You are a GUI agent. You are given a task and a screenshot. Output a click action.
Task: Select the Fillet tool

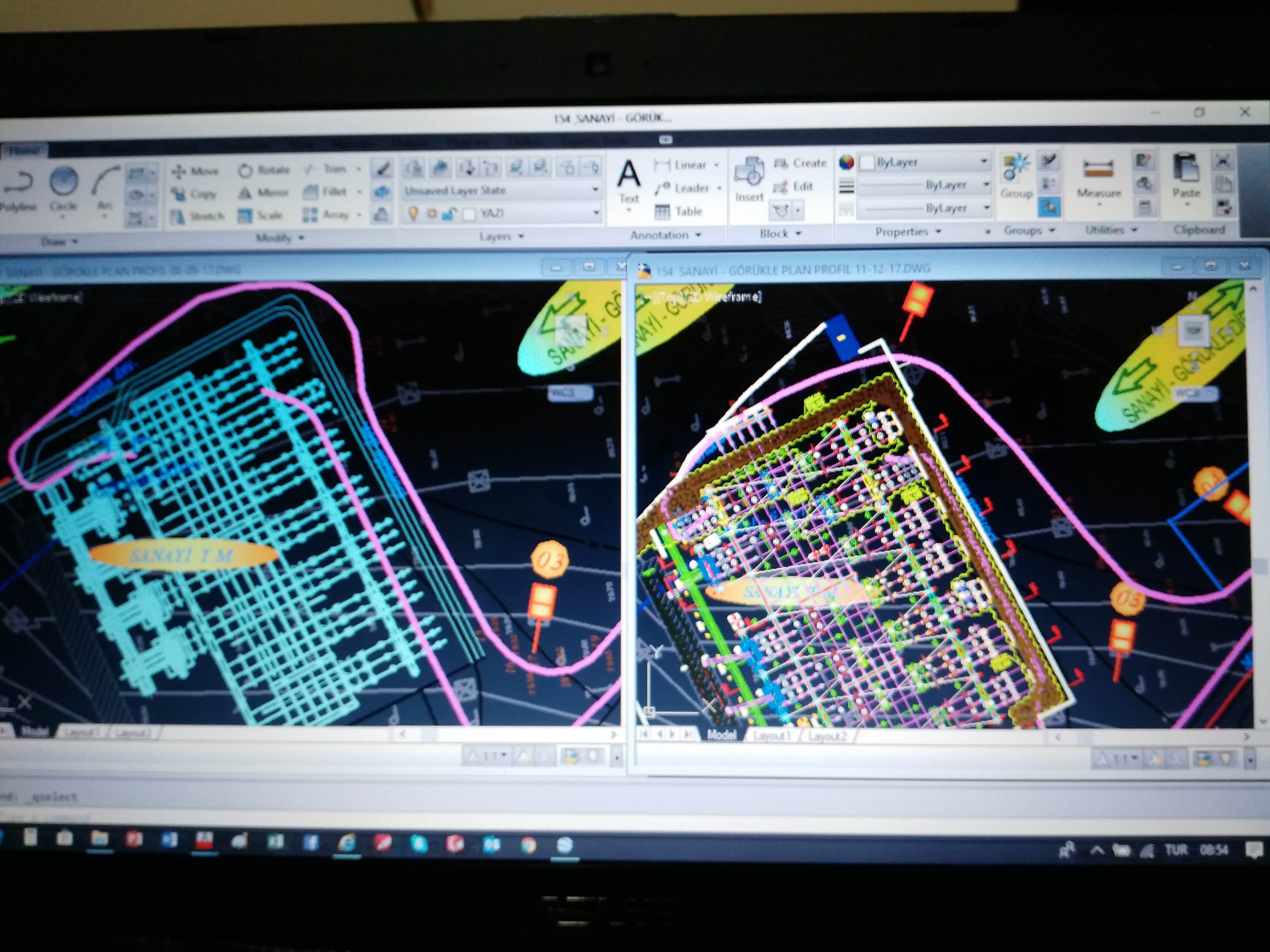(x=325, y=192)
